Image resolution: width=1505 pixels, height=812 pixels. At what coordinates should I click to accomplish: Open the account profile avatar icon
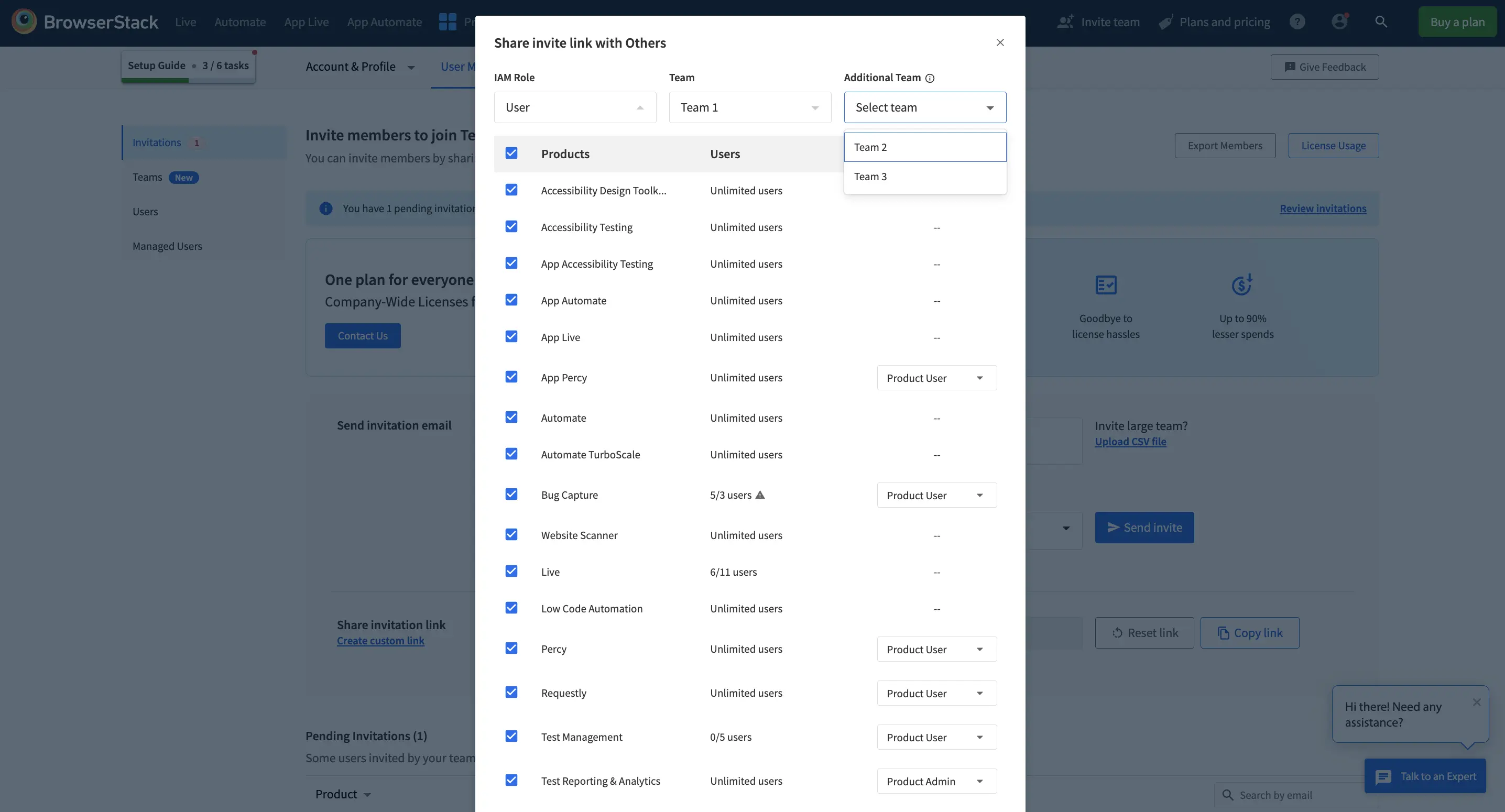tap(1339, 22)
